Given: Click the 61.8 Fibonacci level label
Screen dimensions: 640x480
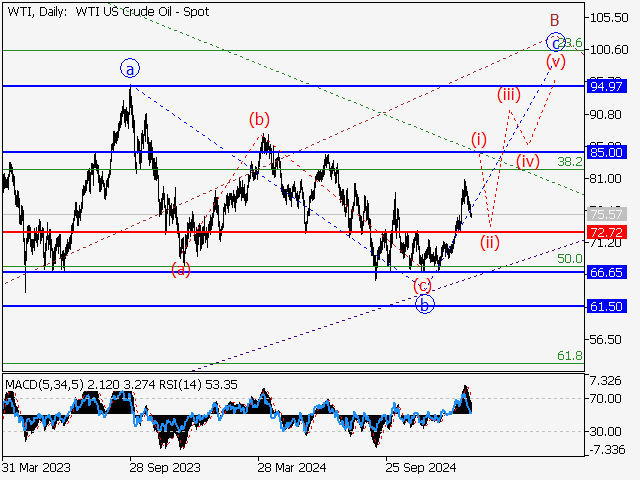Looking at the screenshot, I should point(569,355).
